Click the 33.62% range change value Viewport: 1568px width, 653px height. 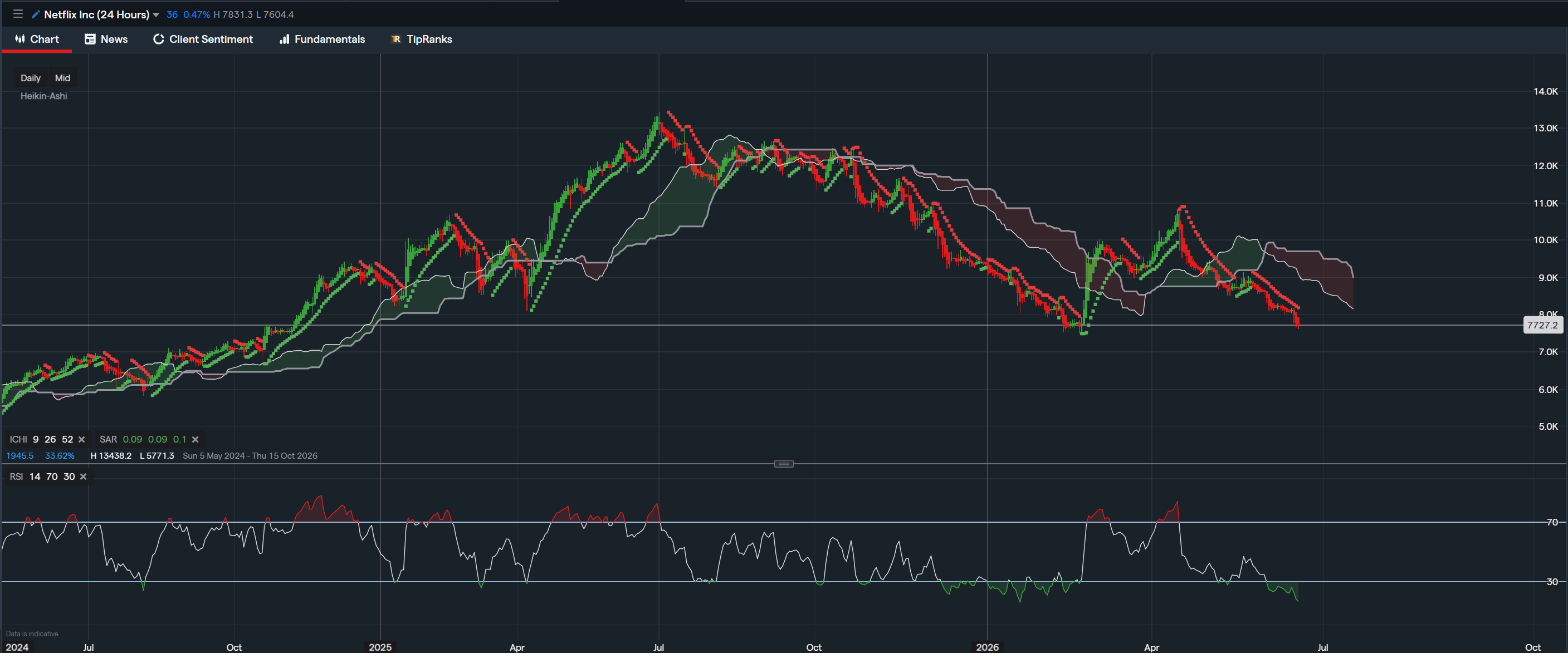[x=60, y=456]
